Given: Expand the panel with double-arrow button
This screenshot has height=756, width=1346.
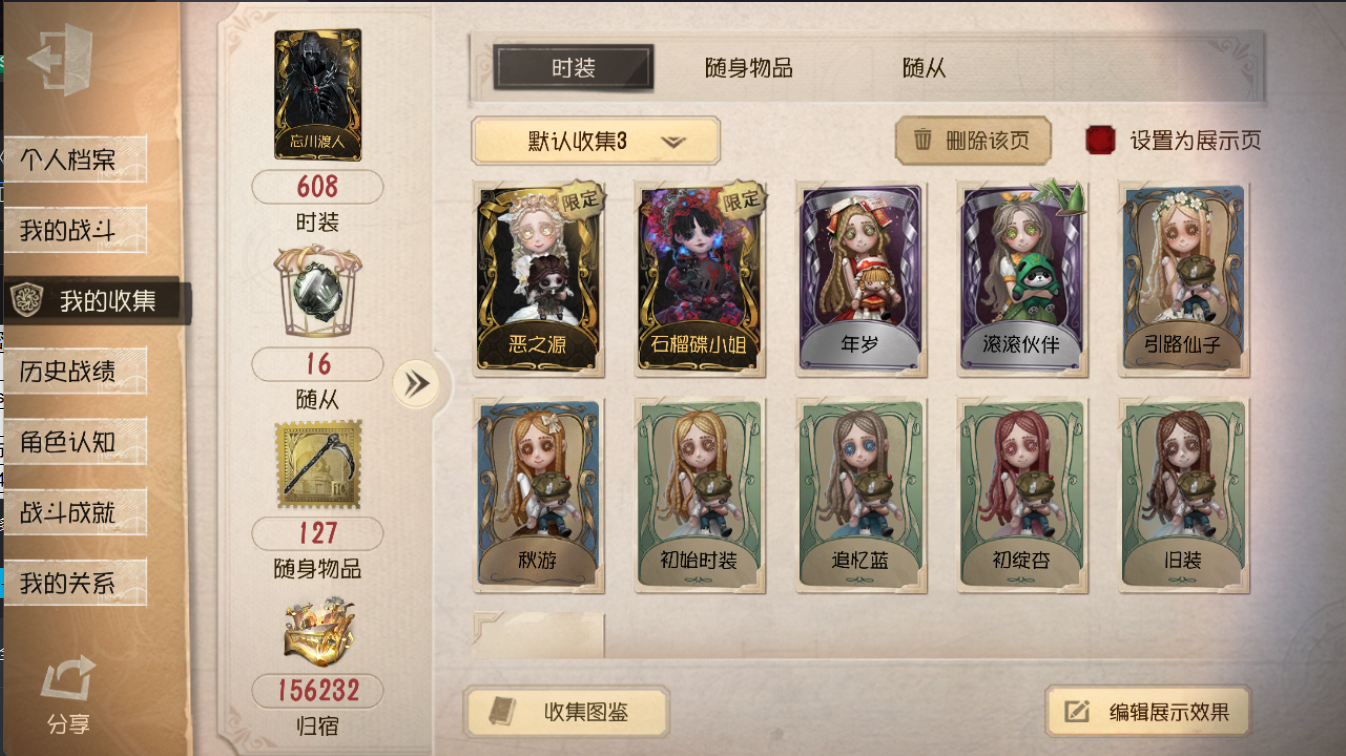Looking at the screenshot, I should pos(416,384).
